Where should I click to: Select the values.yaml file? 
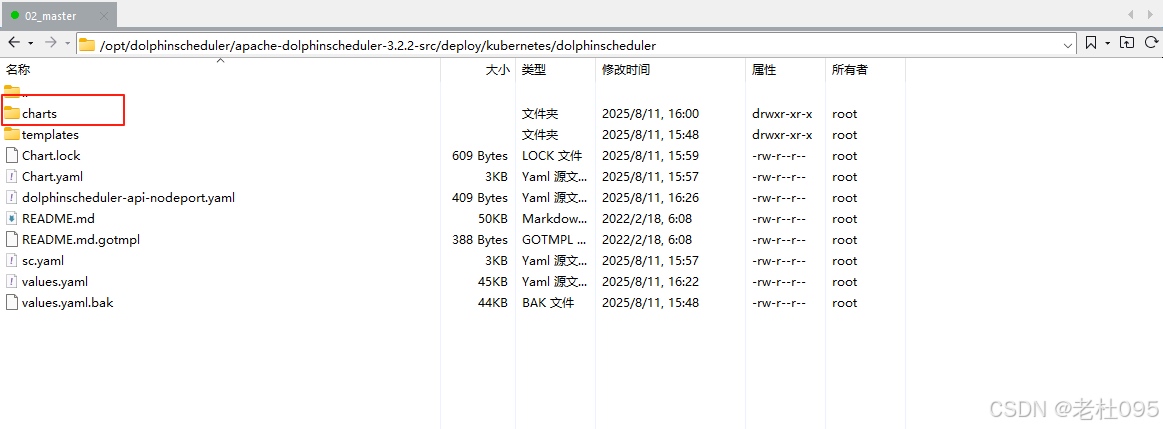click(x=54, y=282)
